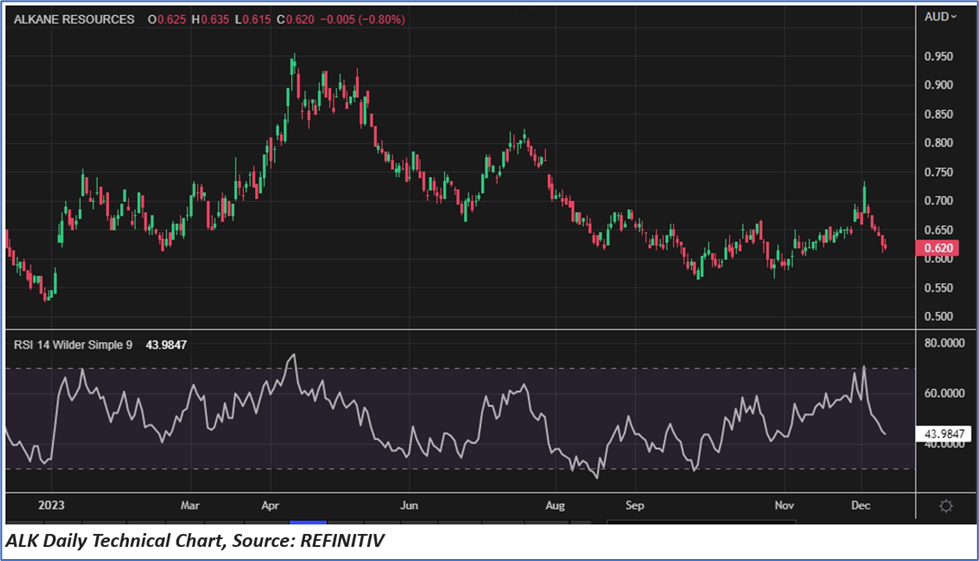Click the 0.950 price axis label
Image resolution: width=979 pixels, height=561 pixels.
(938, 56)
